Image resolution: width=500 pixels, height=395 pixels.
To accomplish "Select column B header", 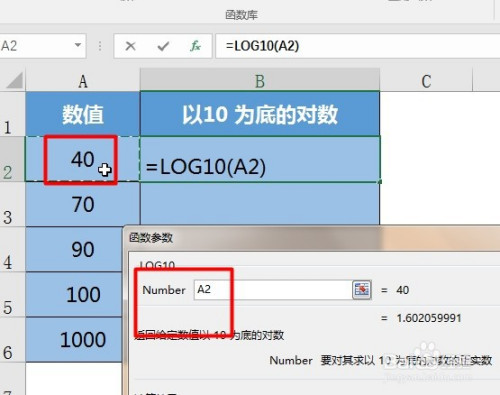I will (x=260, y=81).
